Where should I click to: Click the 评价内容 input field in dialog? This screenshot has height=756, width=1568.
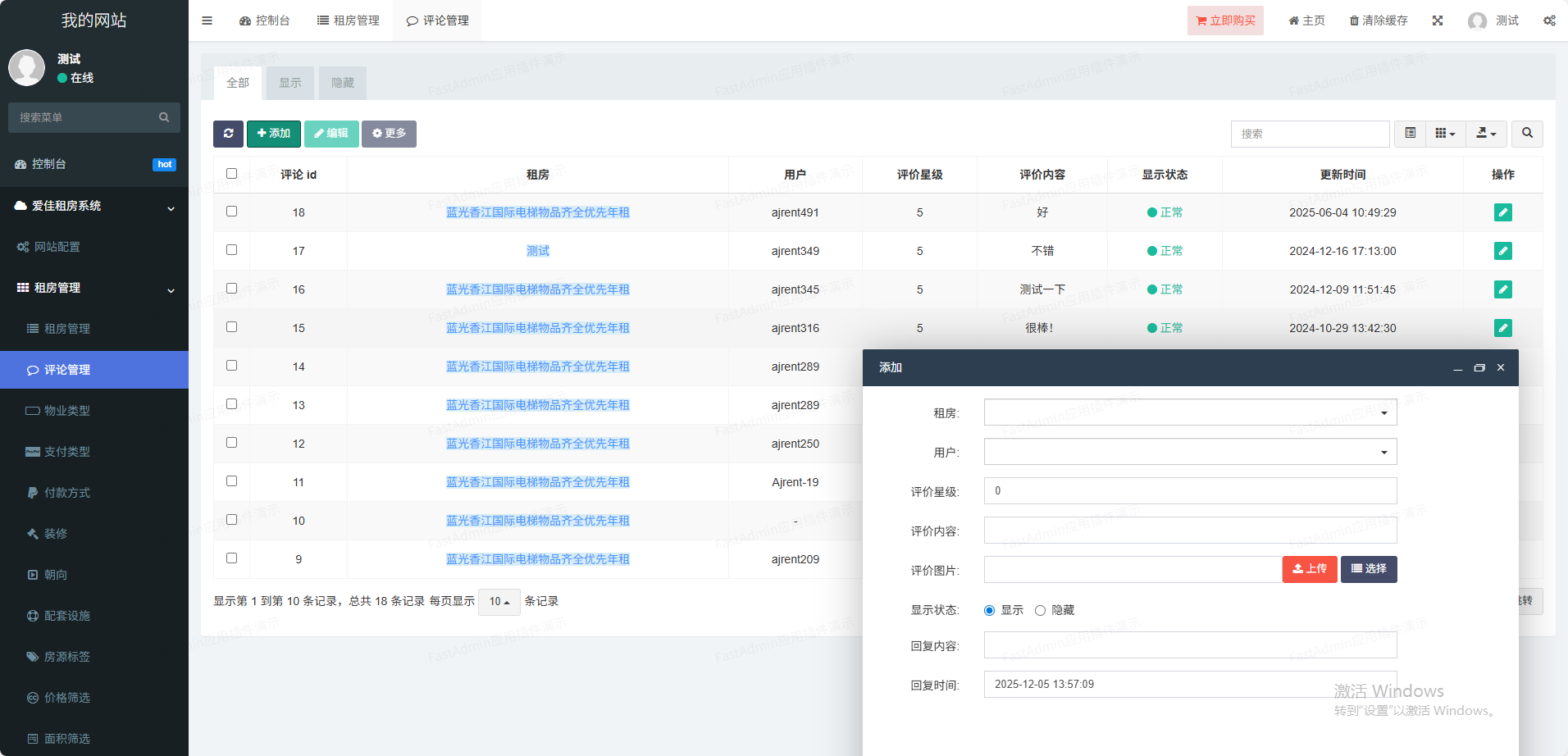point(1190,531)
